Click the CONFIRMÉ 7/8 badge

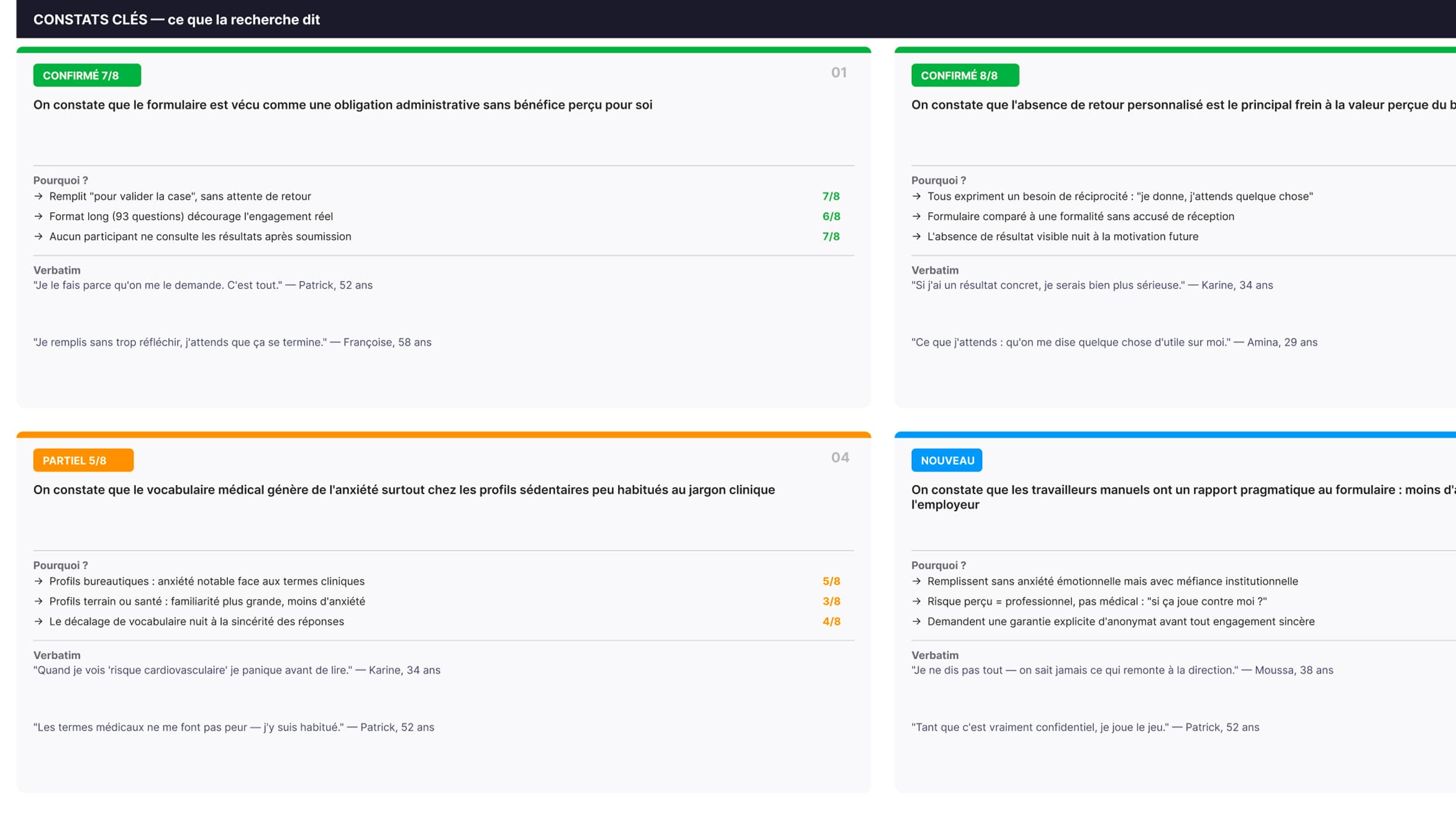point(87,75)
